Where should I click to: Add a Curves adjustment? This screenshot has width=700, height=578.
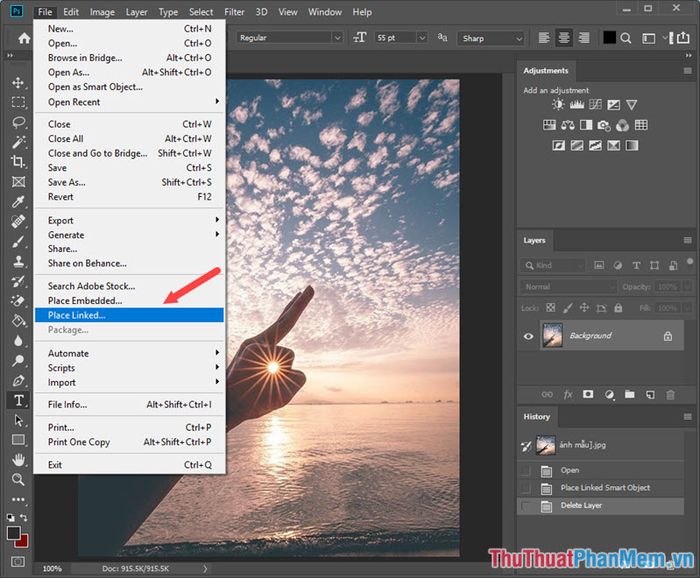coord(595,104)
